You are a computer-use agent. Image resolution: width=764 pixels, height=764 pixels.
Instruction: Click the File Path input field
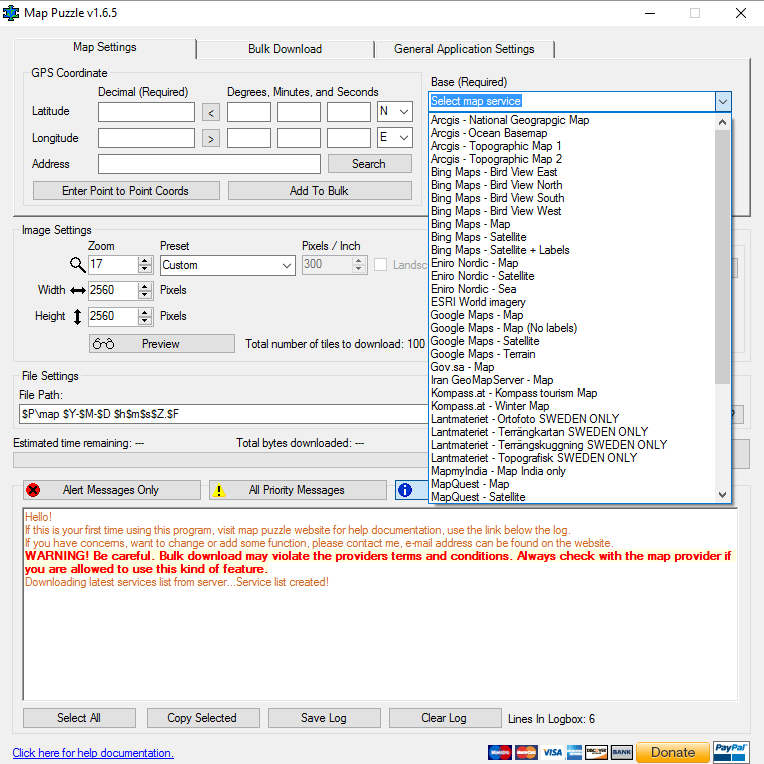(x=223, y=414)
